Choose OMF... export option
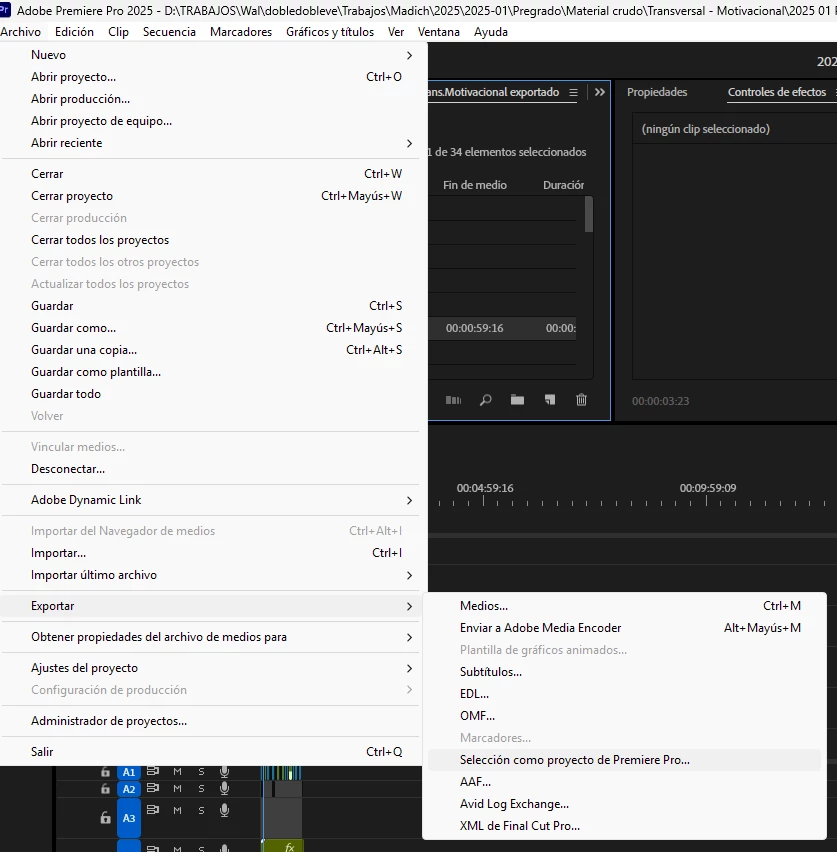Image resolution: width=837 pixels, height=852 pixels. tap(624, 716)
